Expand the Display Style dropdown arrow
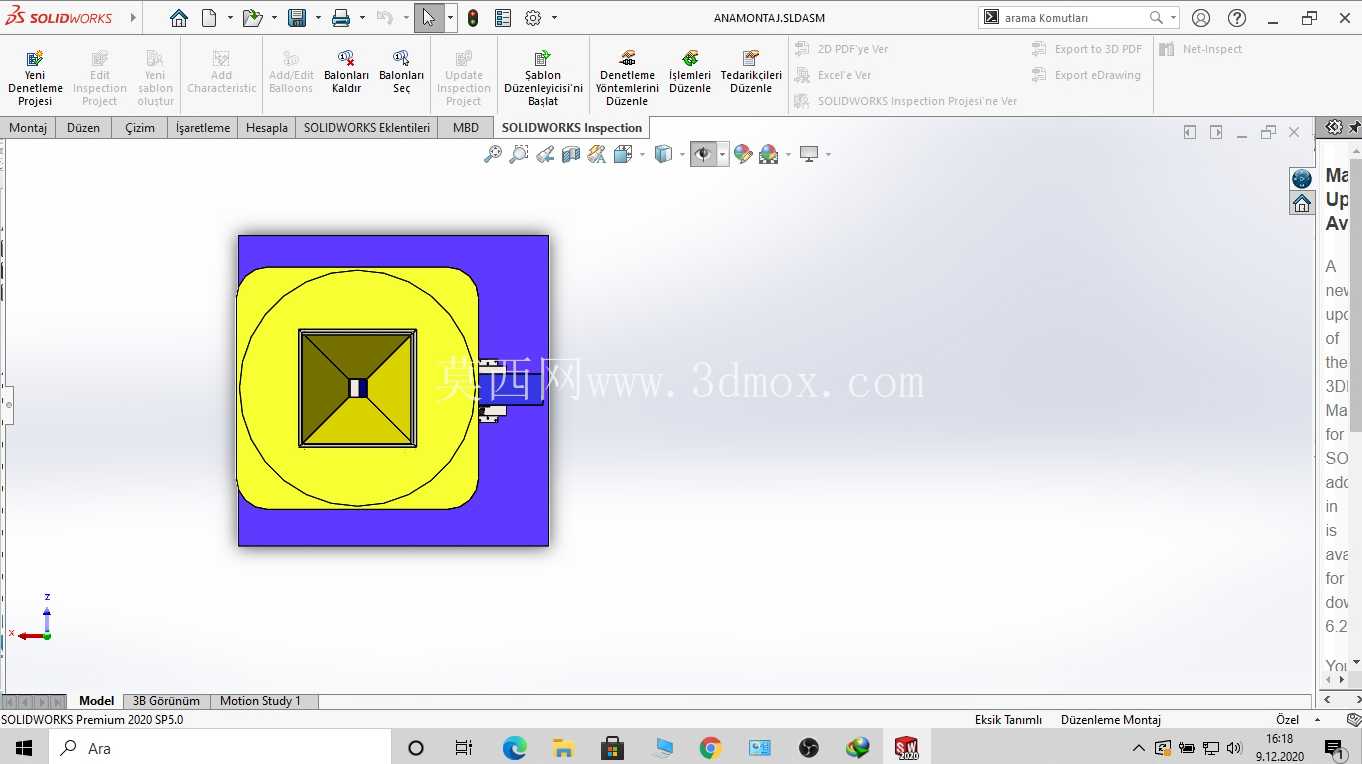Image resolution: width=1362 pixels, height=764 pixels. [x=682, y=154]
